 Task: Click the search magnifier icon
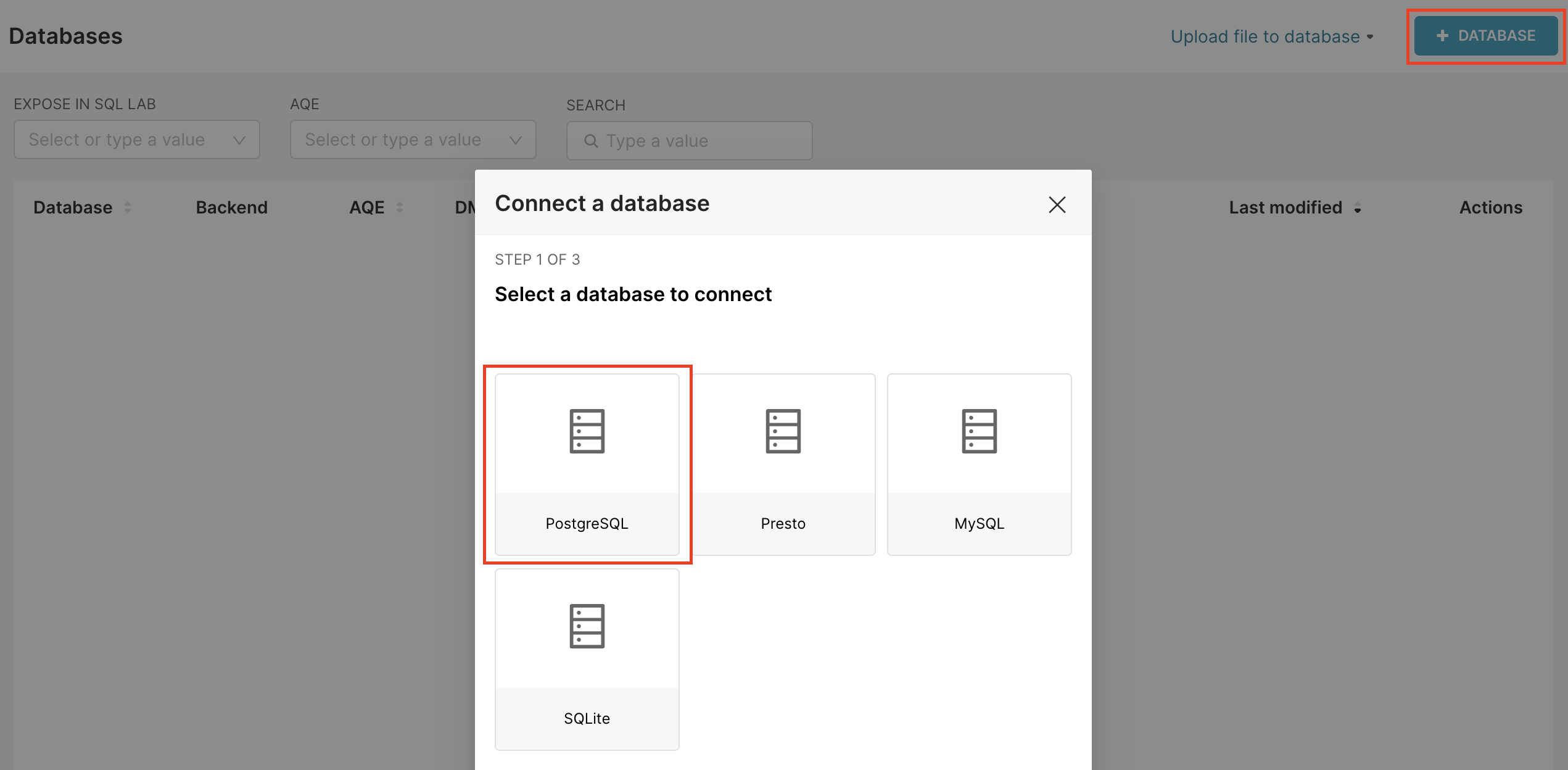(591, 141)
